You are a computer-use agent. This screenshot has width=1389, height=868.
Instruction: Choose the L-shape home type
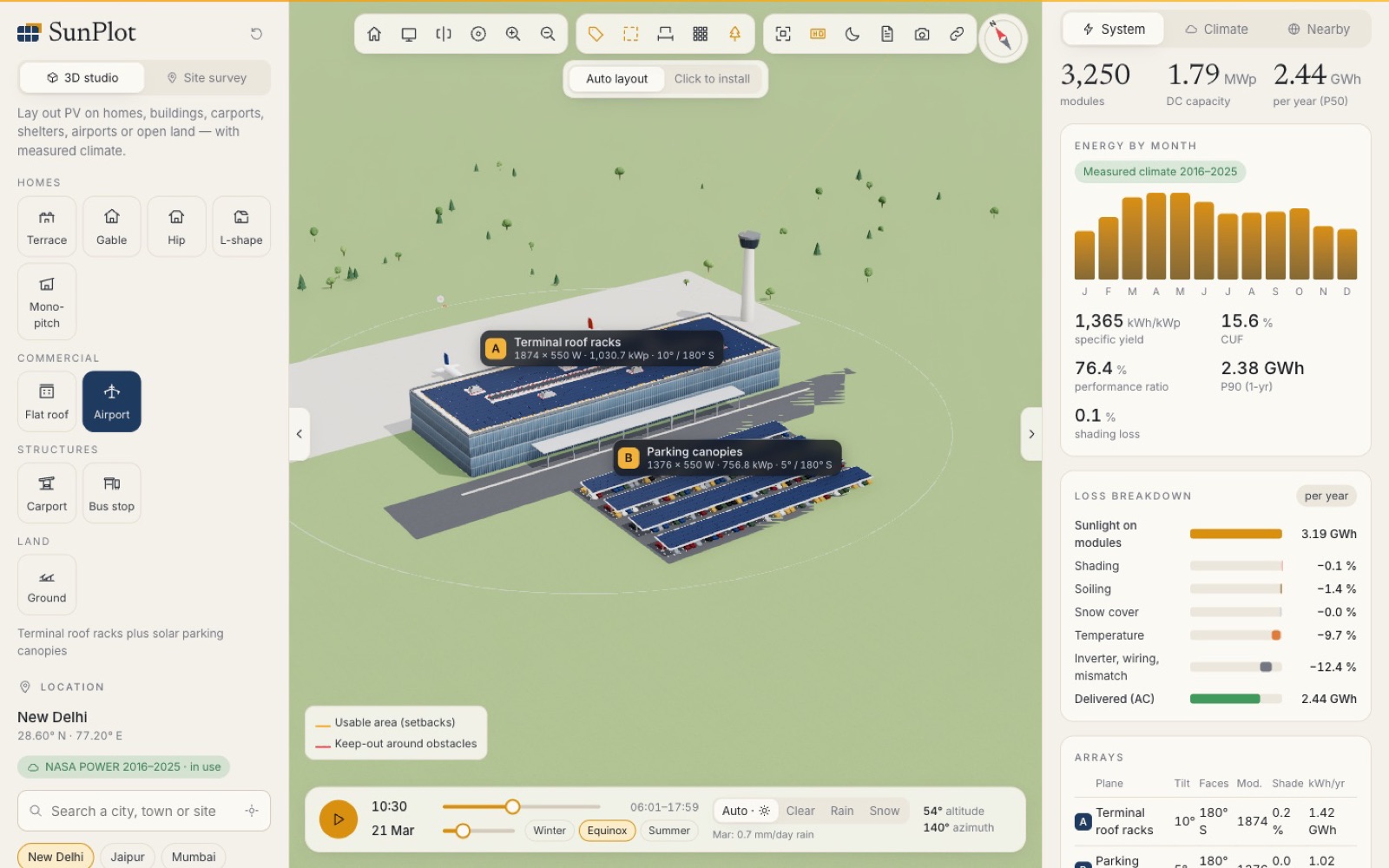pos(241,227)
